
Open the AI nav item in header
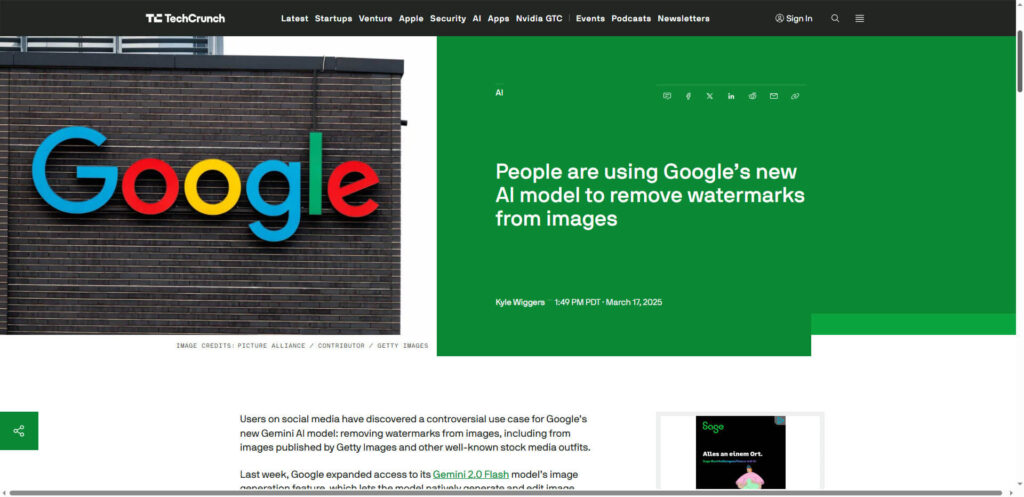[477, 18]
